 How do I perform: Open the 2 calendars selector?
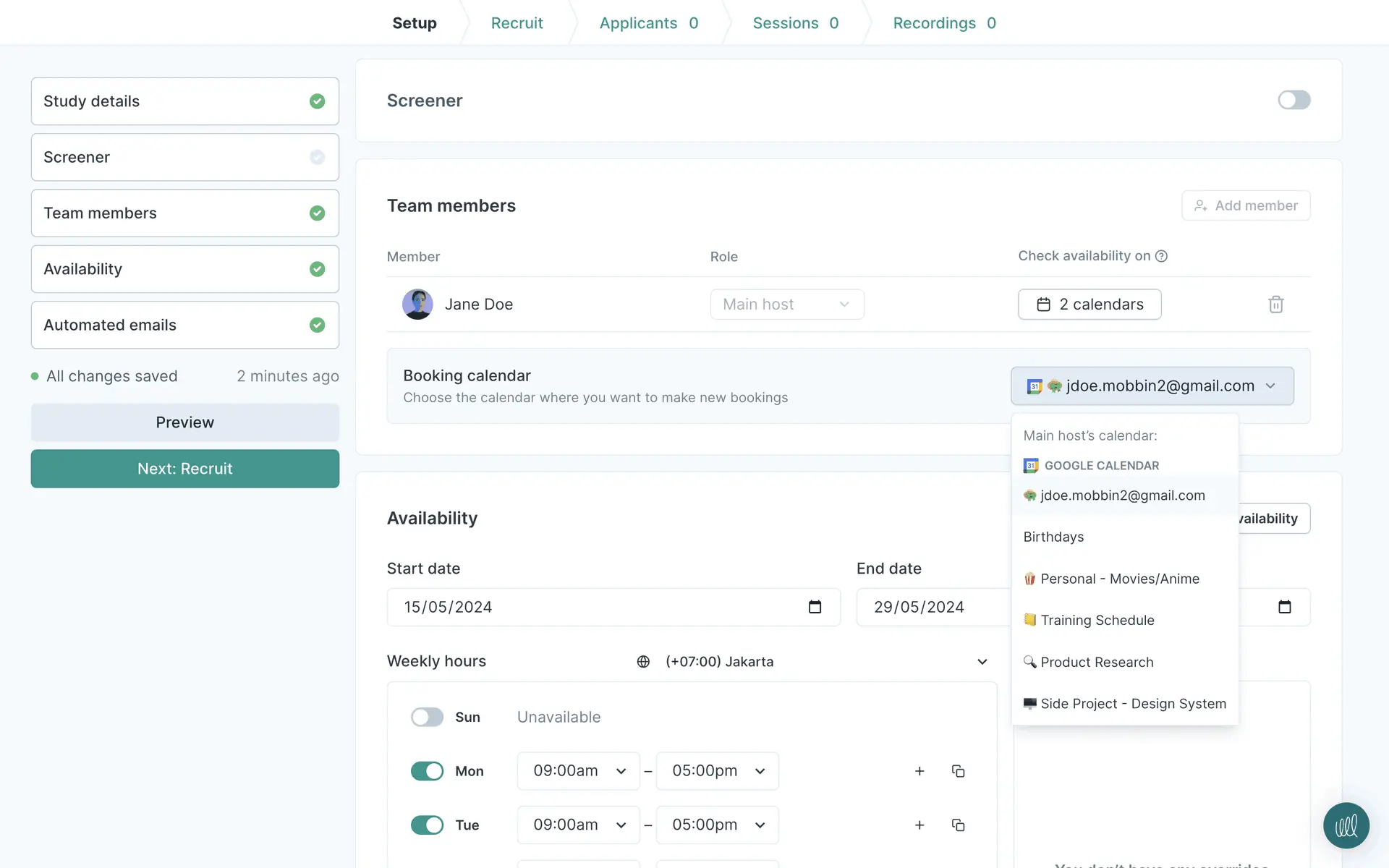[x=1089, y=305]
